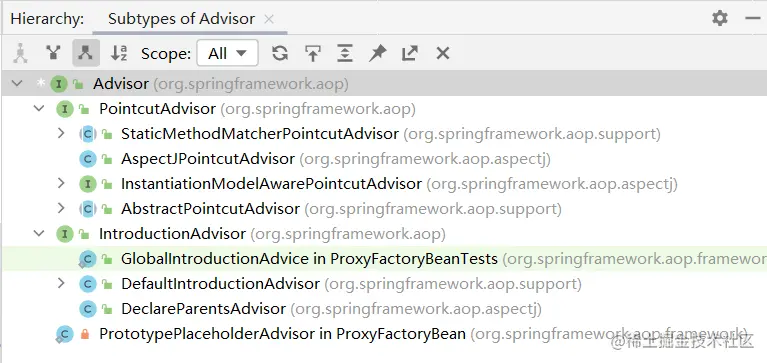
Task: Select PointcutAdvisor tree item
Action: tap(384, 109)
